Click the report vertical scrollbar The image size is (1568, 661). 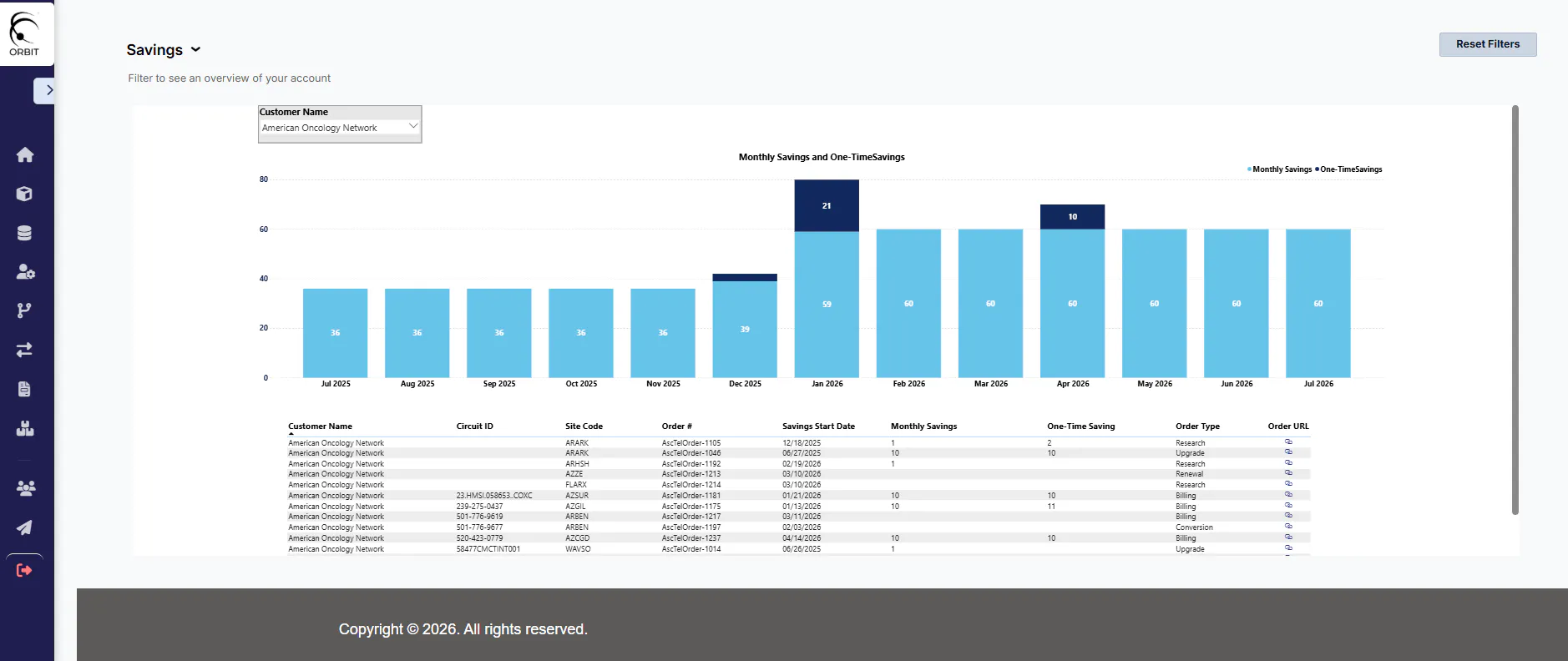coord(1515,310)
